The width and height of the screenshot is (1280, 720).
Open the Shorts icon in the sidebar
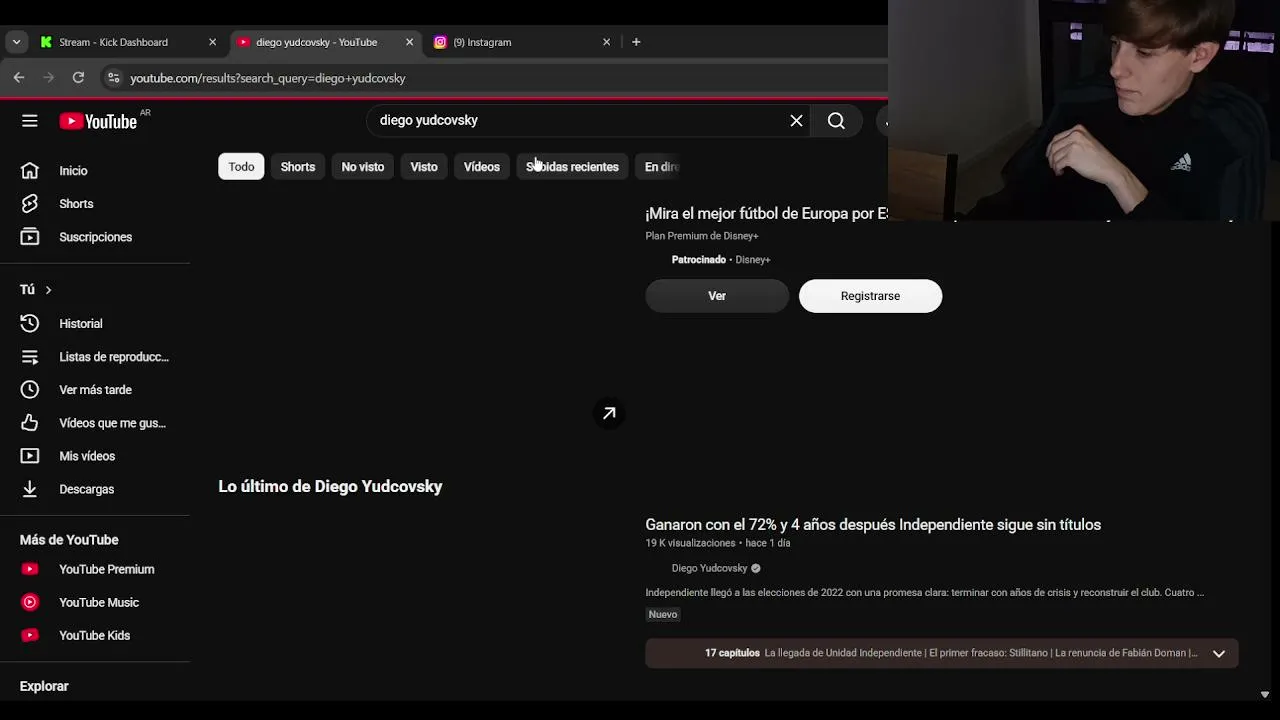[30, 204]
